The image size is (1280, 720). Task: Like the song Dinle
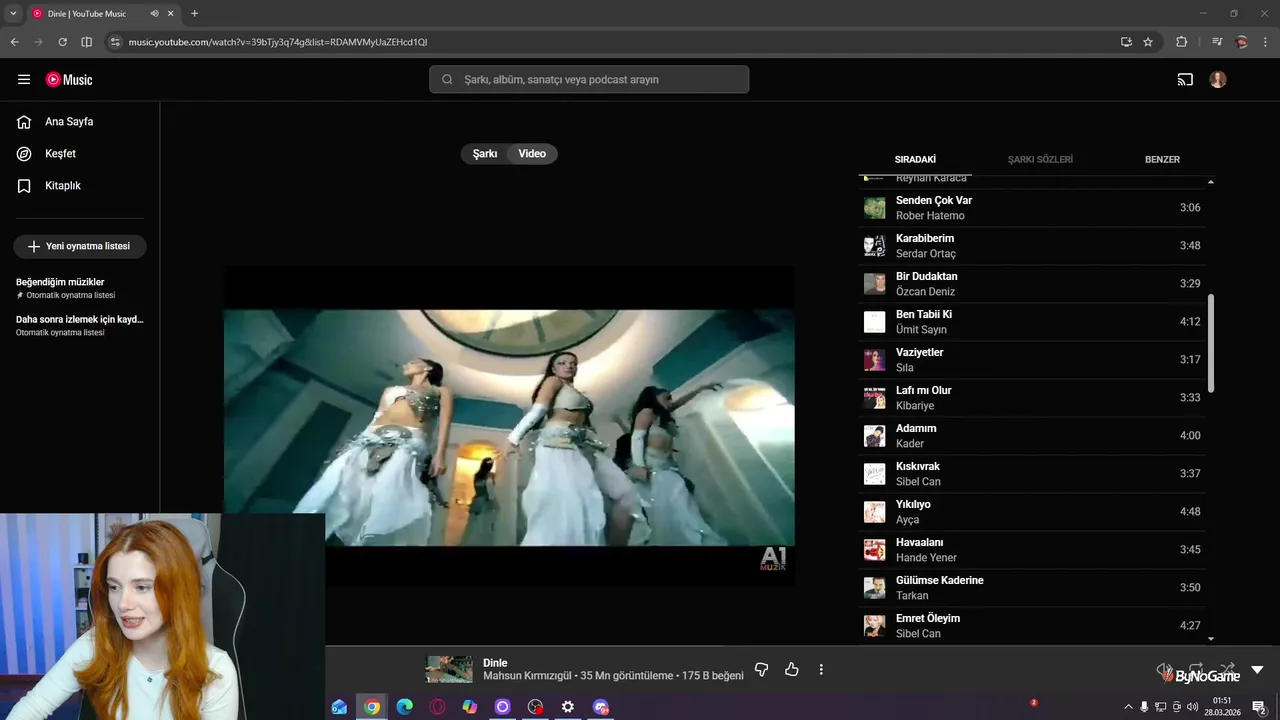[x=792, y=669]
